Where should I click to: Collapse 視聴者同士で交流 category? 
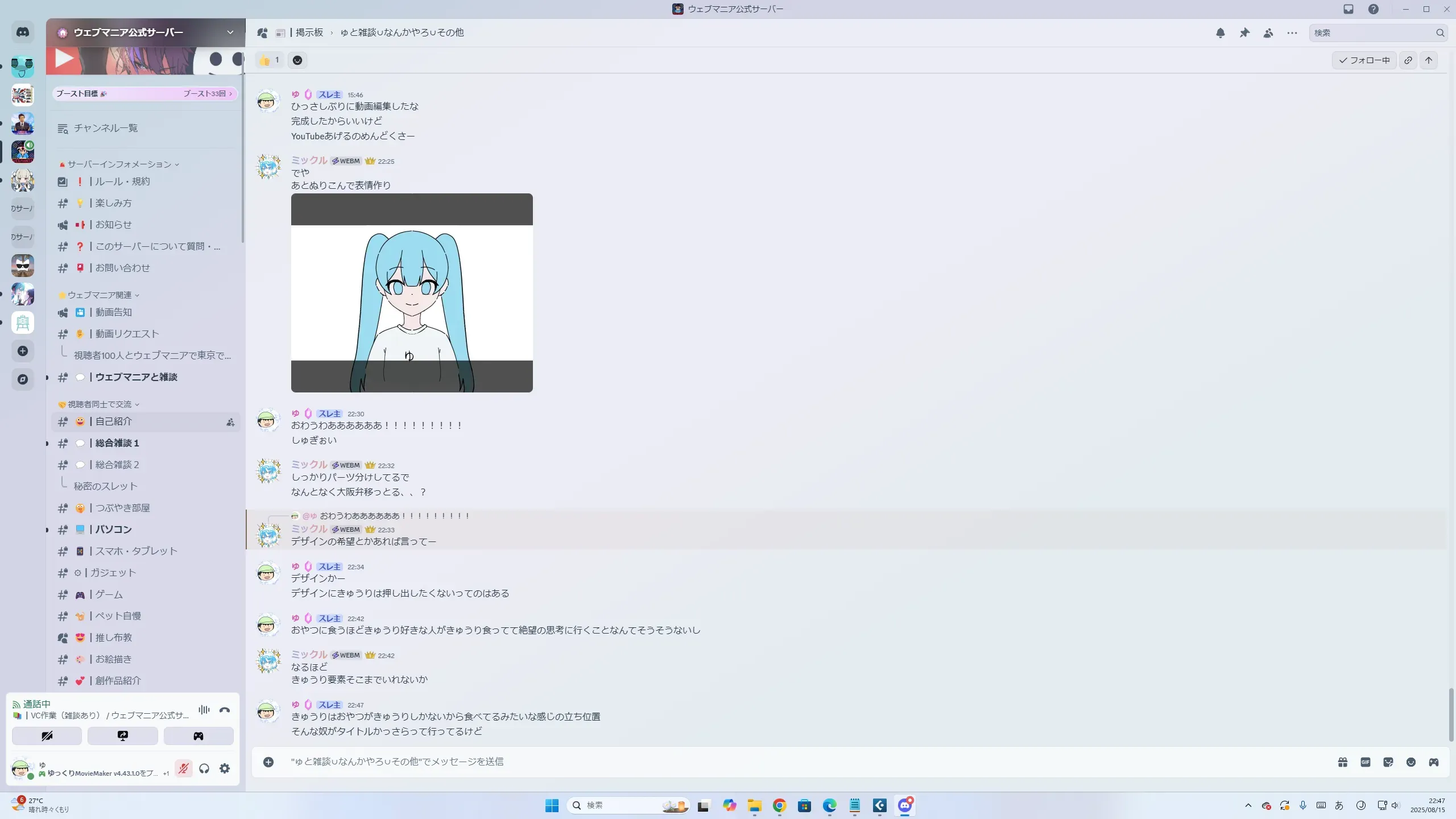(100, 404)
